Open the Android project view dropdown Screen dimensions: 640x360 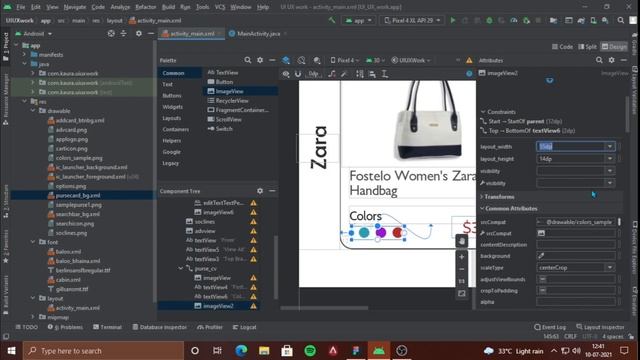(33, 33)
